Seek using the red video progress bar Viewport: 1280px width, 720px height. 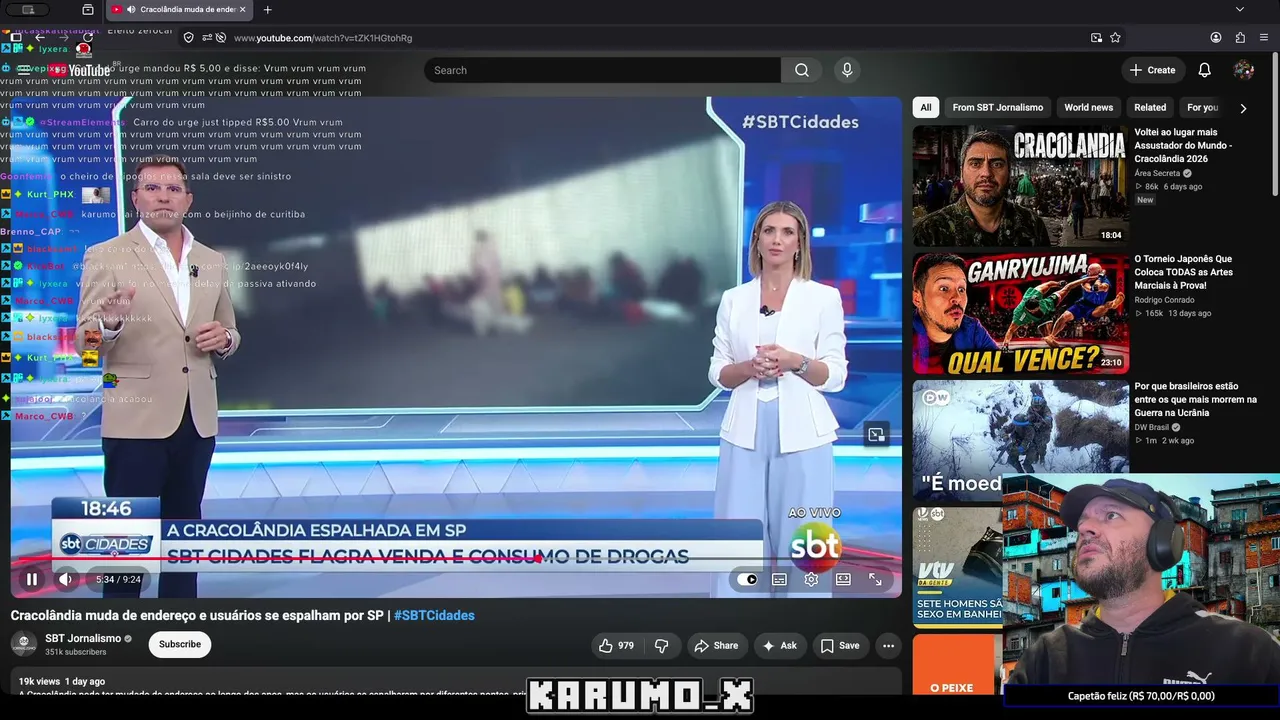[456, 559]
